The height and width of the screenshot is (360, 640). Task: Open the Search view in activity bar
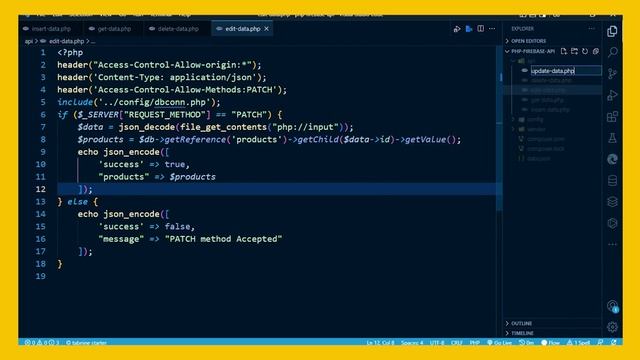coord(612,52)
